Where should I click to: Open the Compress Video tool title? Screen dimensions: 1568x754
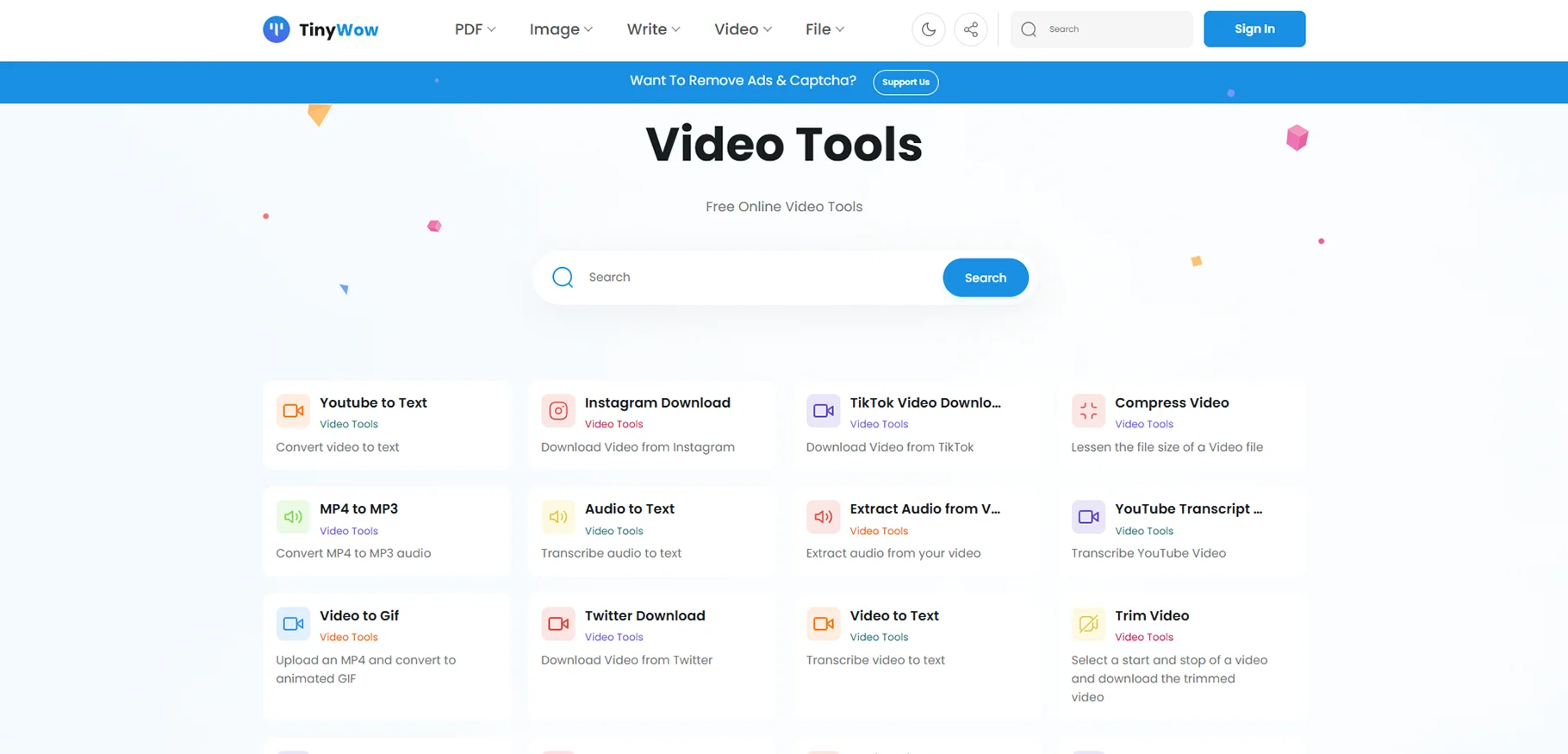click(1172, 402)
